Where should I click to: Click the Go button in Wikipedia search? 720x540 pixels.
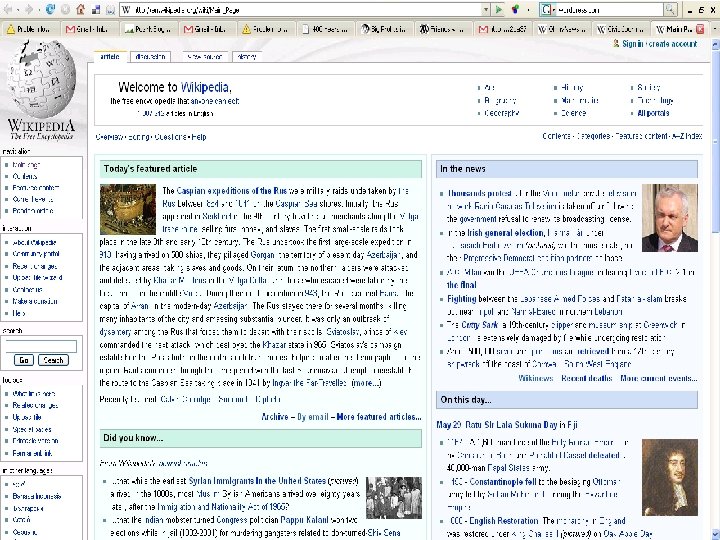[24, 360]
